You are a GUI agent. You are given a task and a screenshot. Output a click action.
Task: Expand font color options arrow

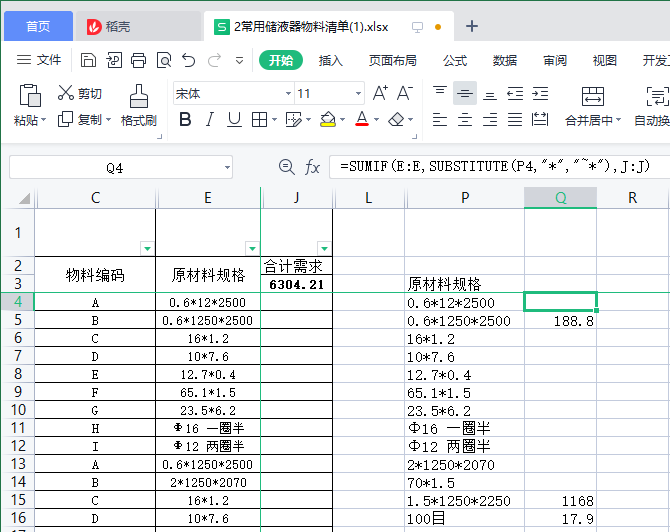pyautogui.click(x=376, y=120)
